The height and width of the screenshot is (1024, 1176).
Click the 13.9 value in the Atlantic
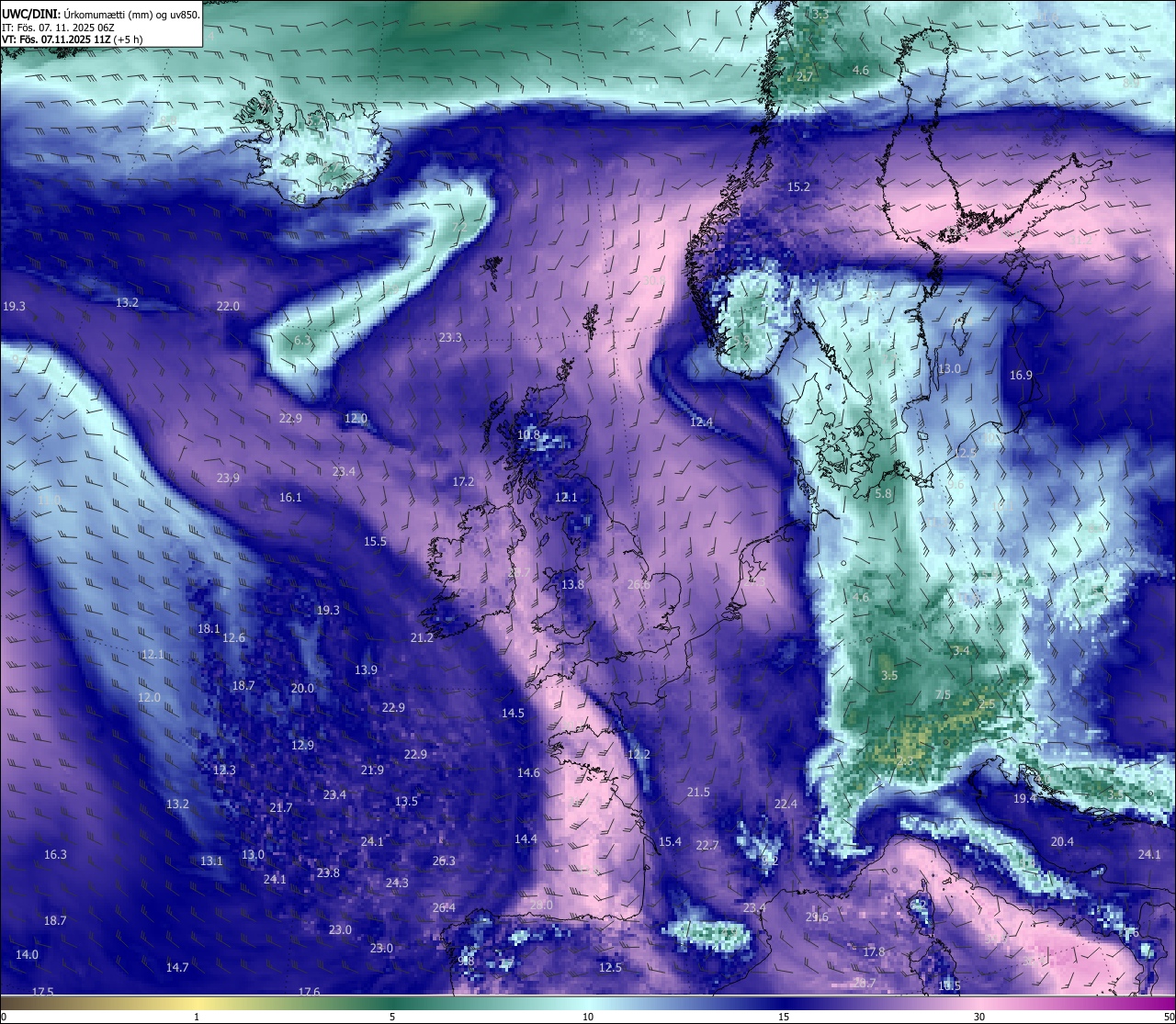[x=366, y=670]
